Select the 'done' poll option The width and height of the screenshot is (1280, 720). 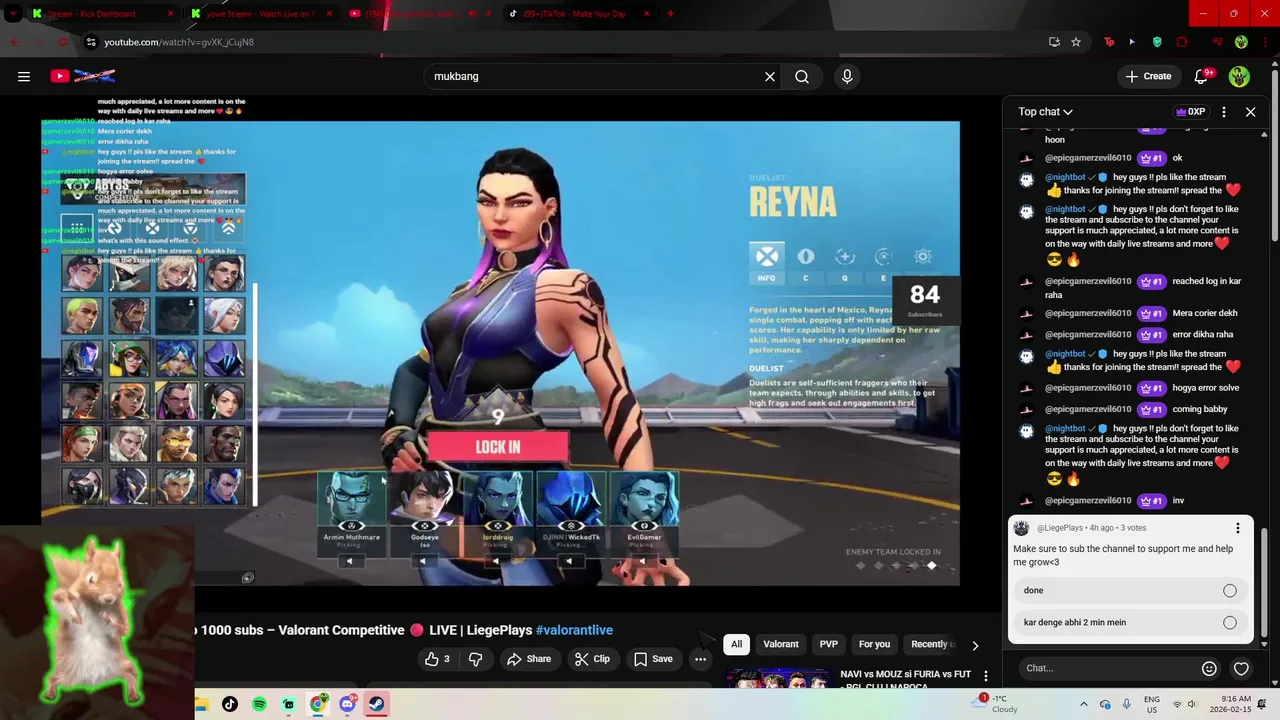pos(1132,590)
